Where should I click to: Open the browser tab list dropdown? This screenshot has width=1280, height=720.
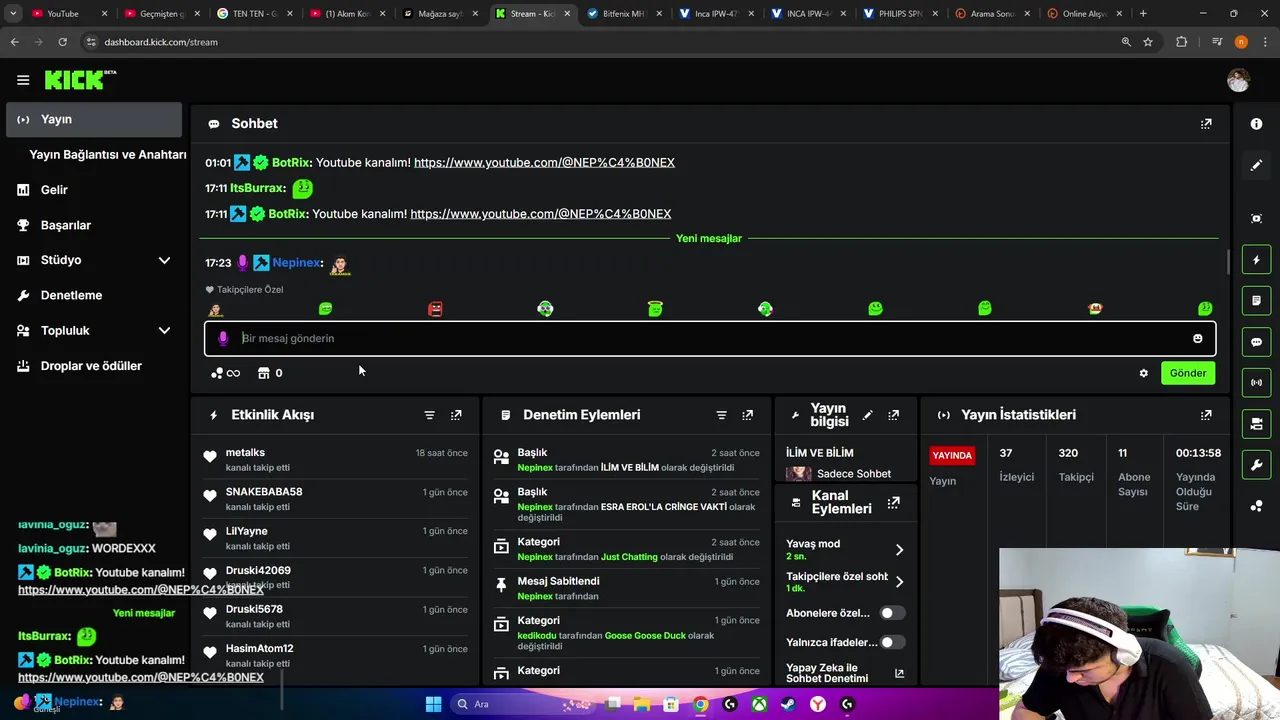pyautogui.click(x=13, y=14)
